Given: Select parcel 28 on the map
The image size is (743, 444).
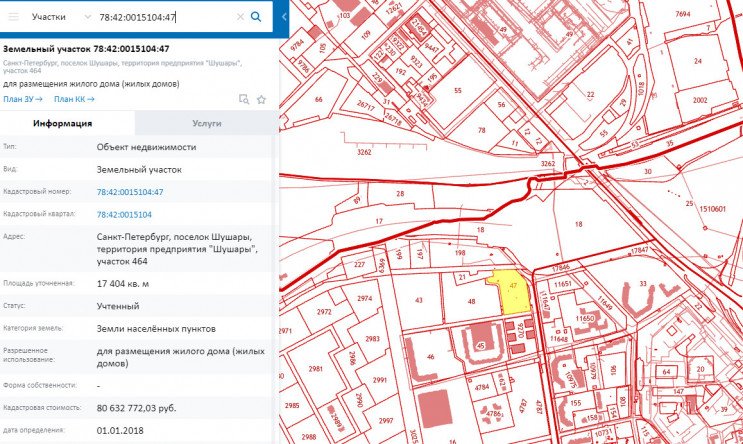Looking at the screenshot, I should tap(400, 194).
